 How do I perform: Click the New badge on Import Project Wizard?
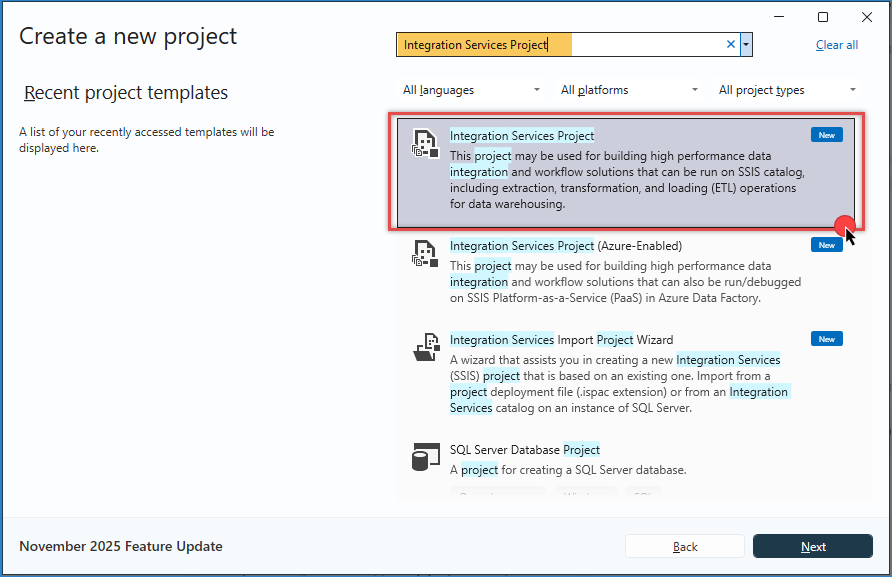pos(826,338)
